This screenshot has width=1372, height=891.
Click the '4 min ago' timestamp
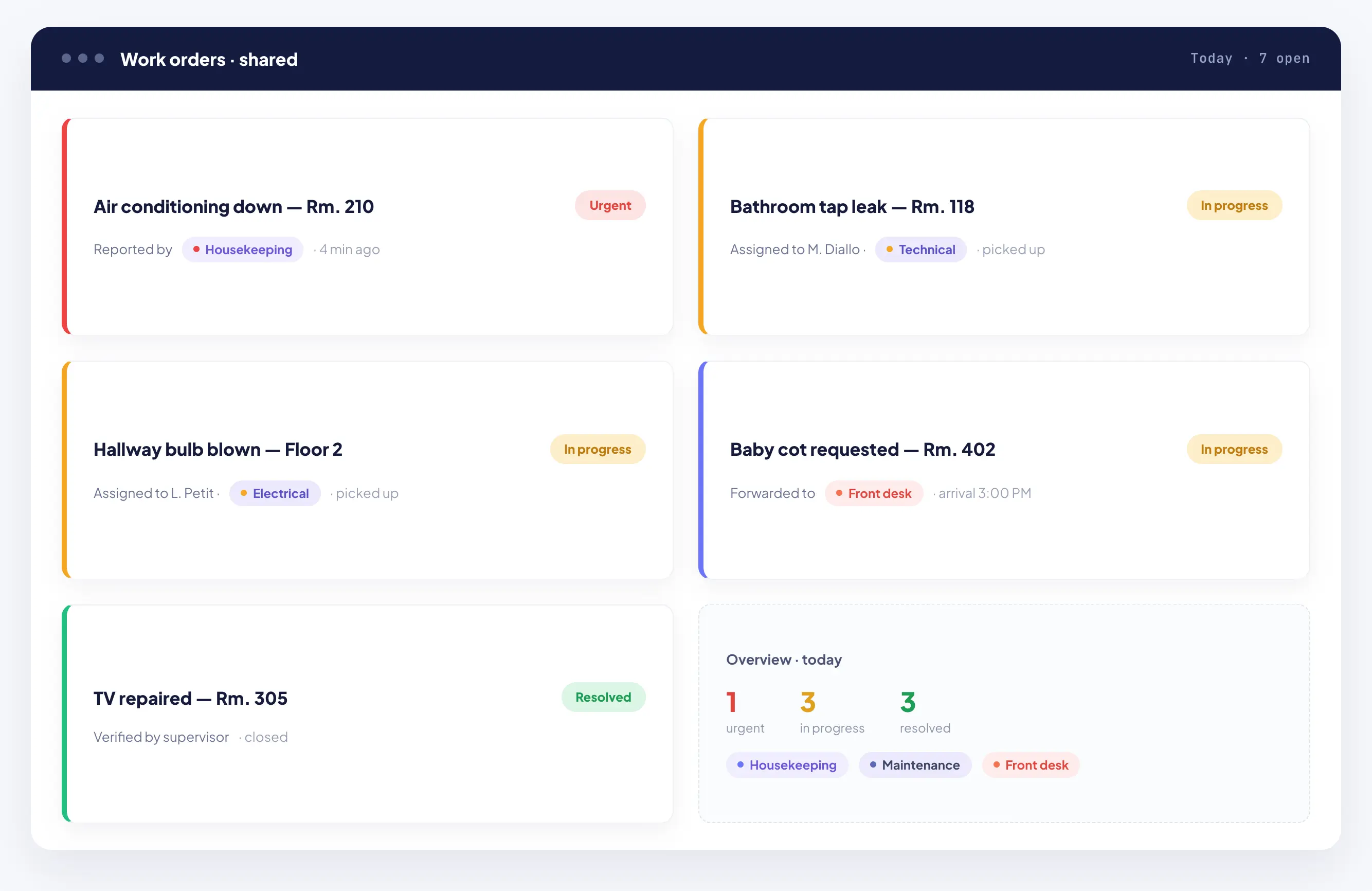(349, 250)
